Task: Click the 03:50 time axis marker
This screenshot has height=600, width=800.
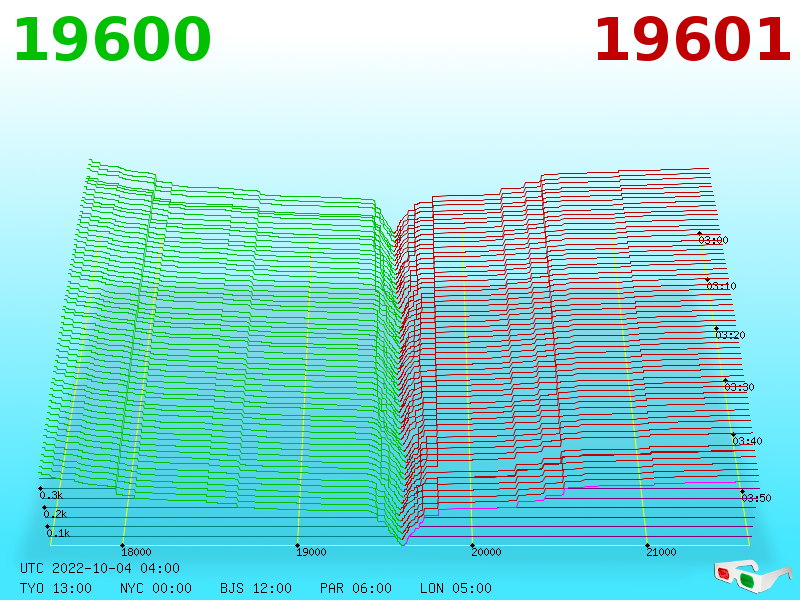Action: click(x=756, y=498)
